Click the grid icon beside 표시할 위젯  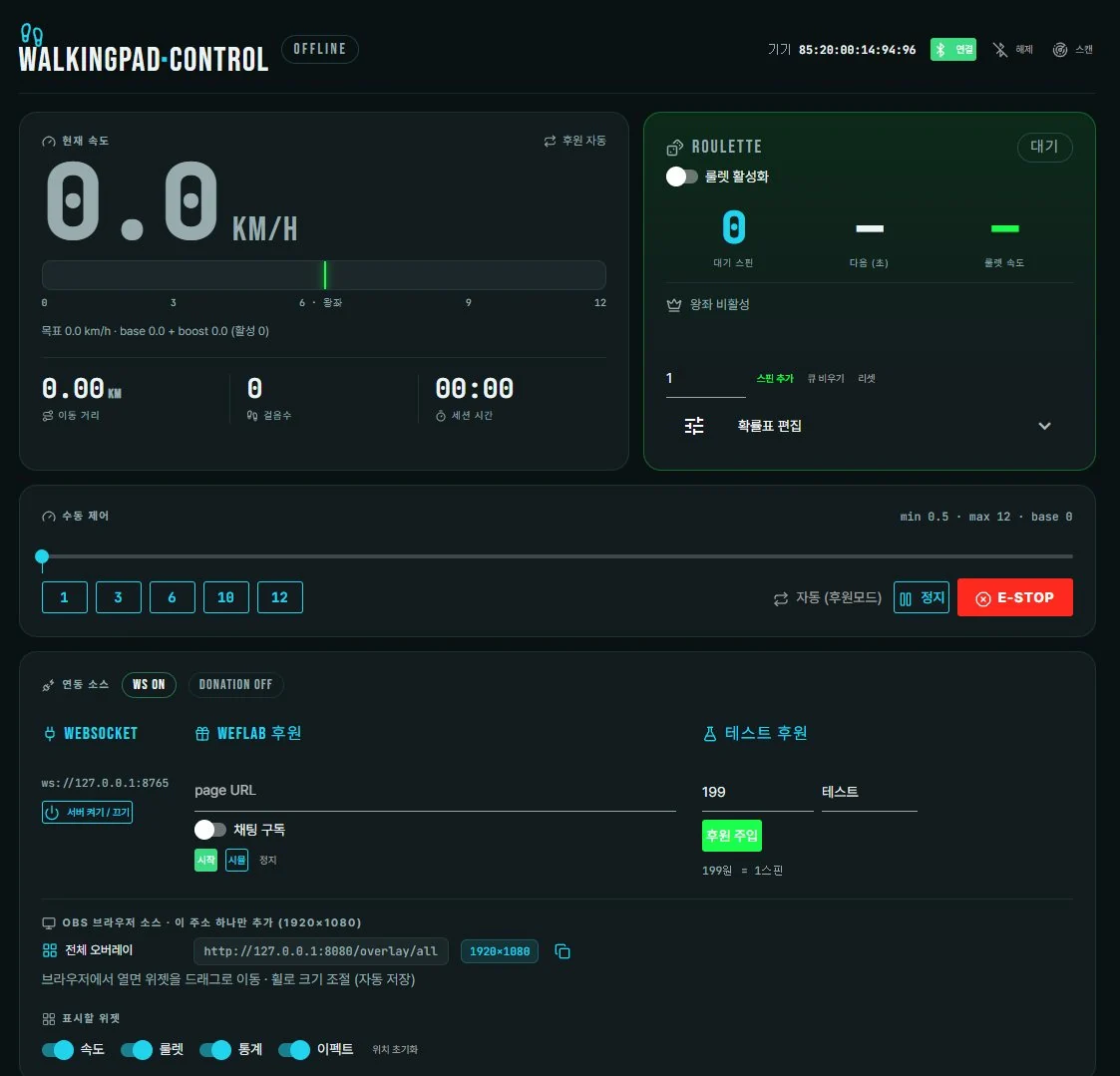pyautogui.click(x=49, y=1019)
